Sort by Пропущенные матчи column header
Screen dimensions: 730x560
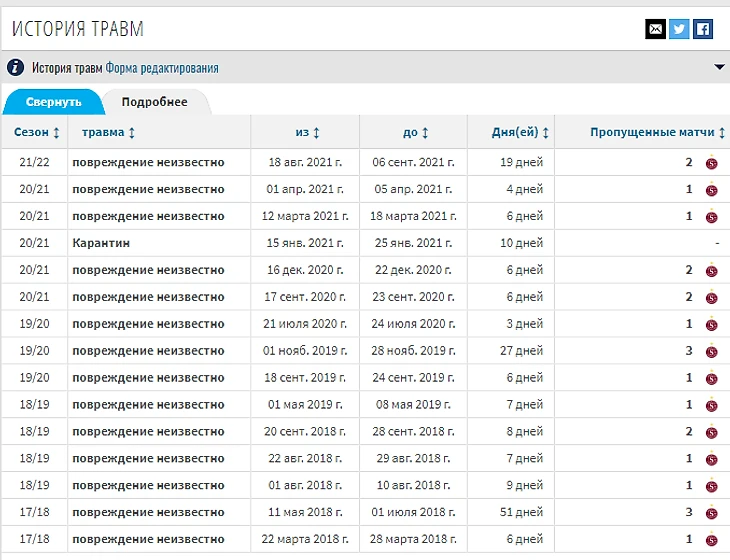point(657,132)
